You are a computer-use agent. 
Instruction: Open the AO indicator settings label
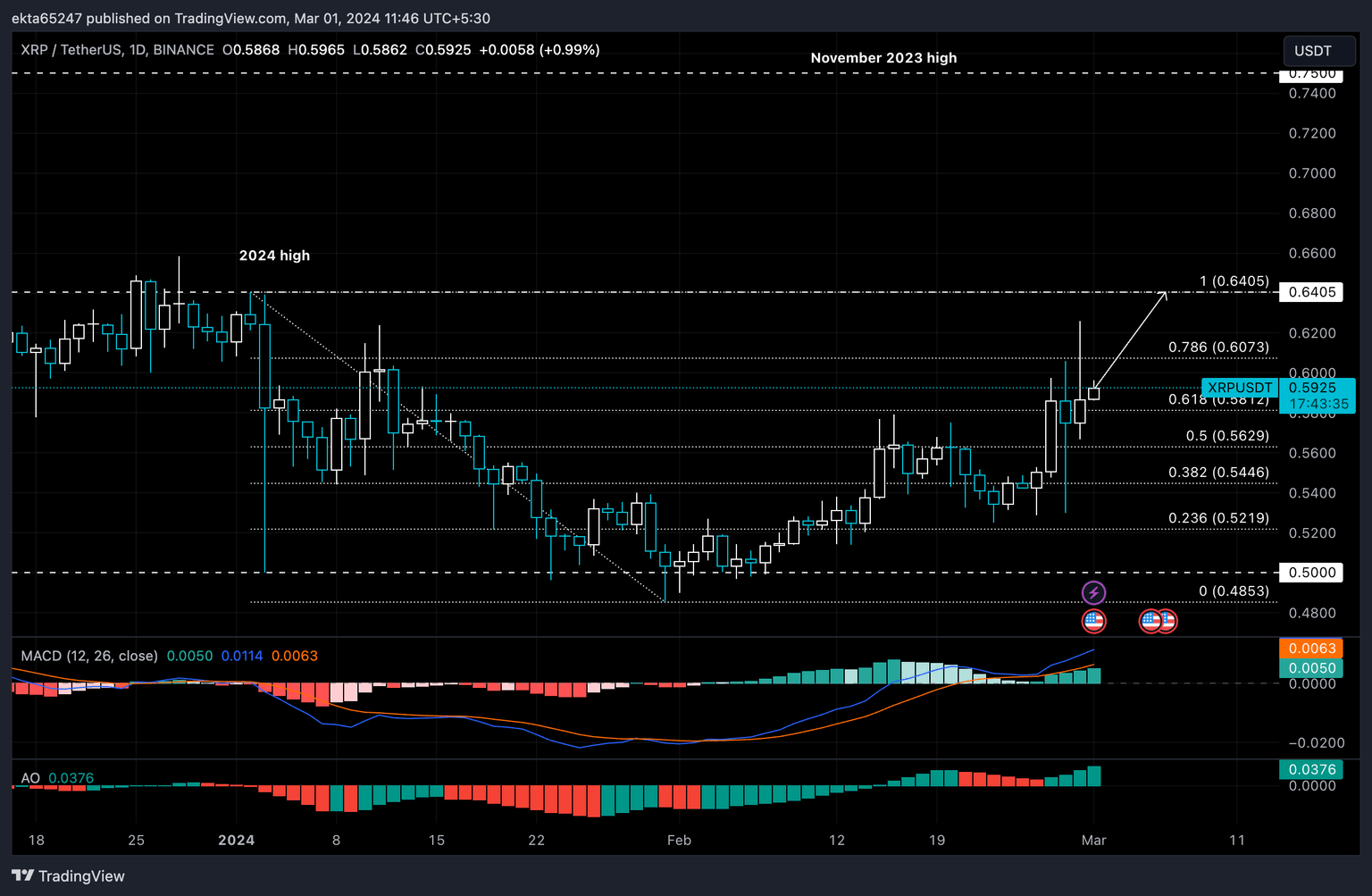click(x=29, y=778)
